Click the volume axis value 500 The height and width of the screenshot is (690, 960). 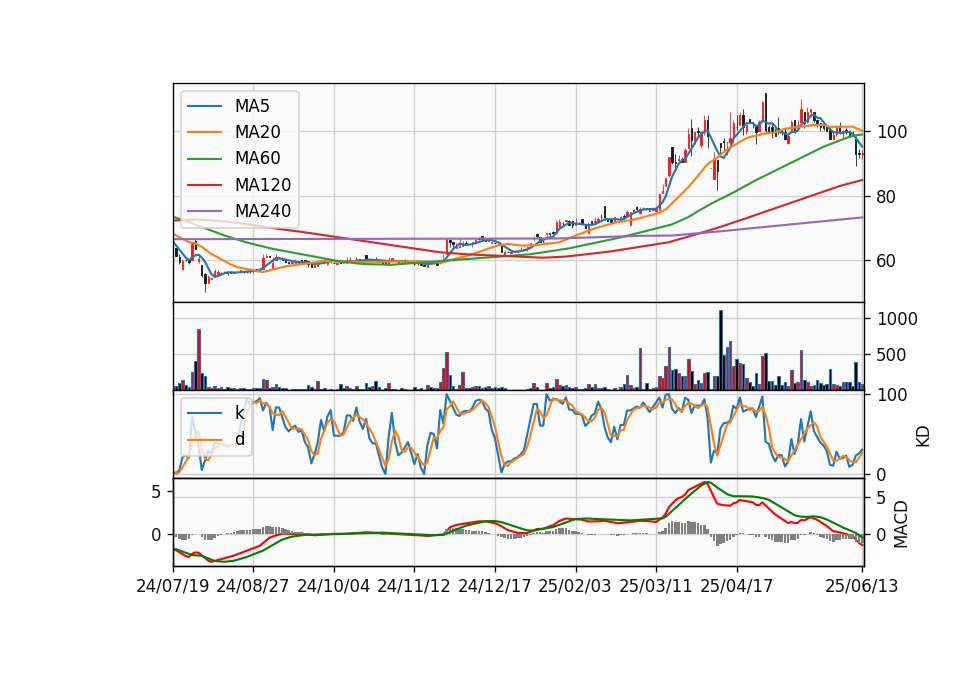tap(893, 355)
